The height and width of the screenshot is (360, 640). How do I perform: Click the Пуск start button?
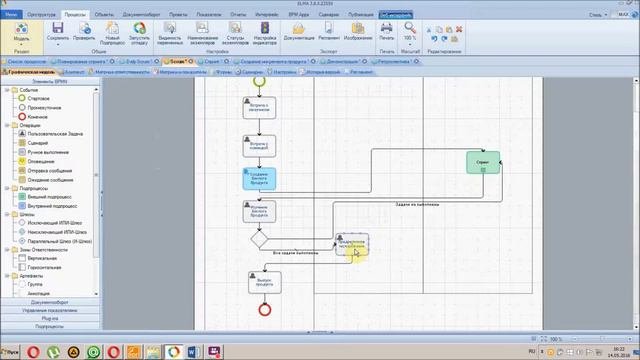(10, 352)
